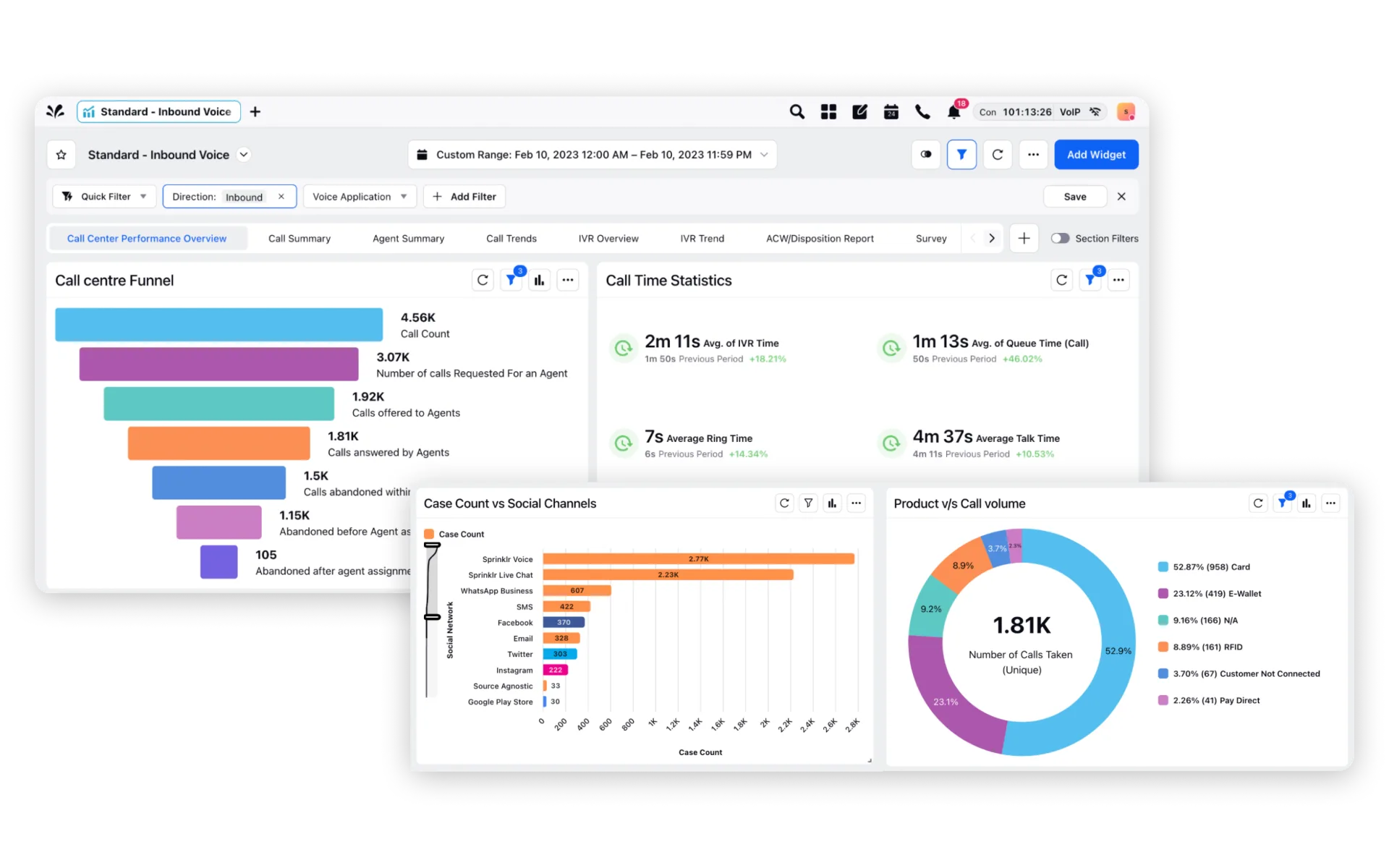Click the Save button in the filter bar
1389x868 pixels.
point(1075,196)
